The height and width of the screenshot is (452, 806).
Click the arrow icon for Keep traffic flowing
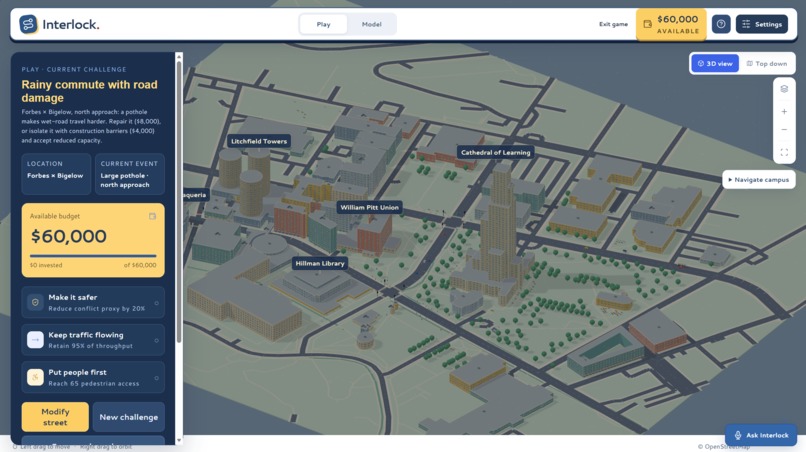35,340
